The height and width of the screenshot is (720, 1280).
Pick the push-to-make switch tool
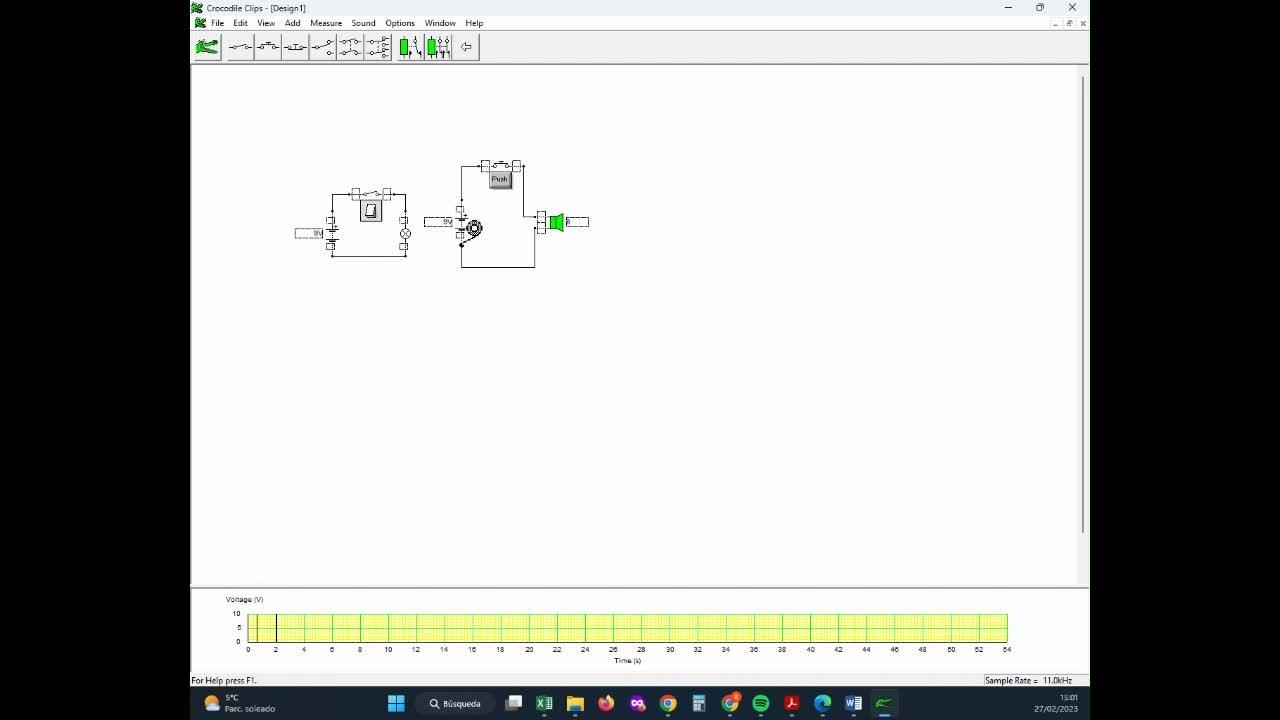pyautogui.click(x=268, y=47)
